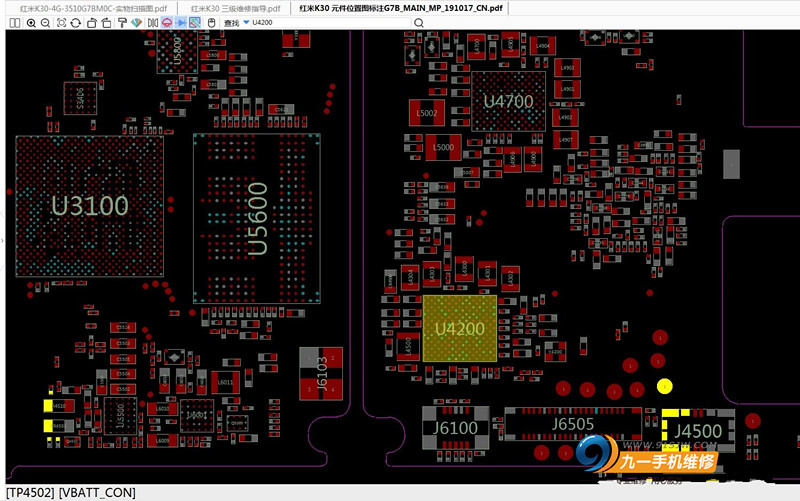Click the fit-to-screen icon
Screen dimensions: 800x501
(61, 23)
